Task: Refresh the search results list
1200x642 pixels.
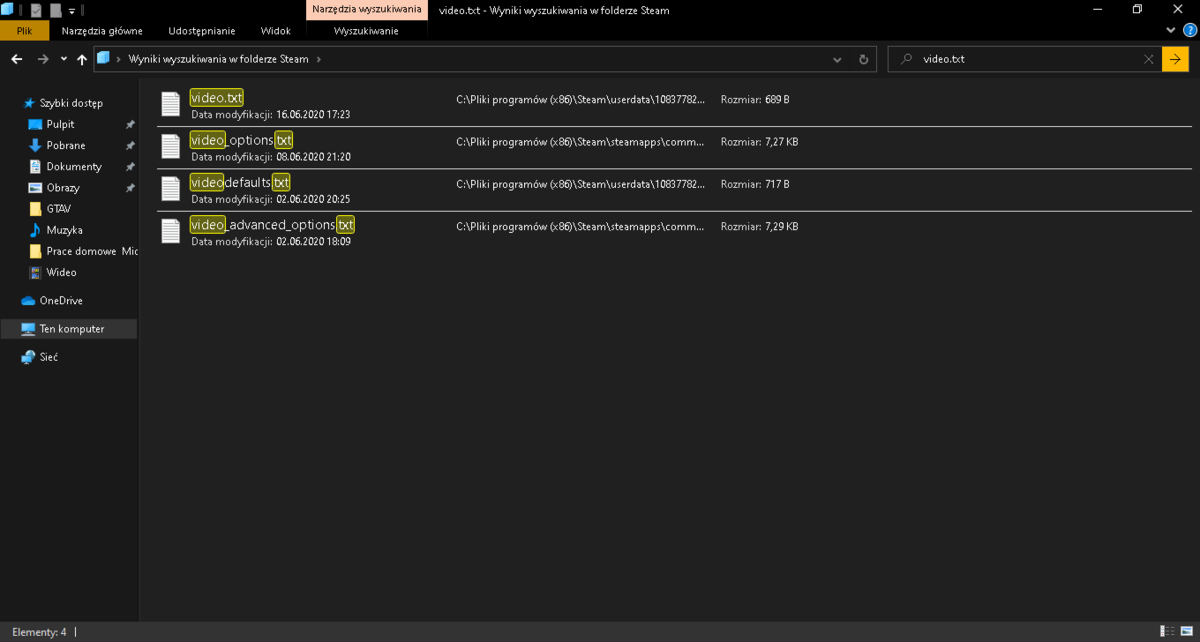Action: tap(864, 59)
